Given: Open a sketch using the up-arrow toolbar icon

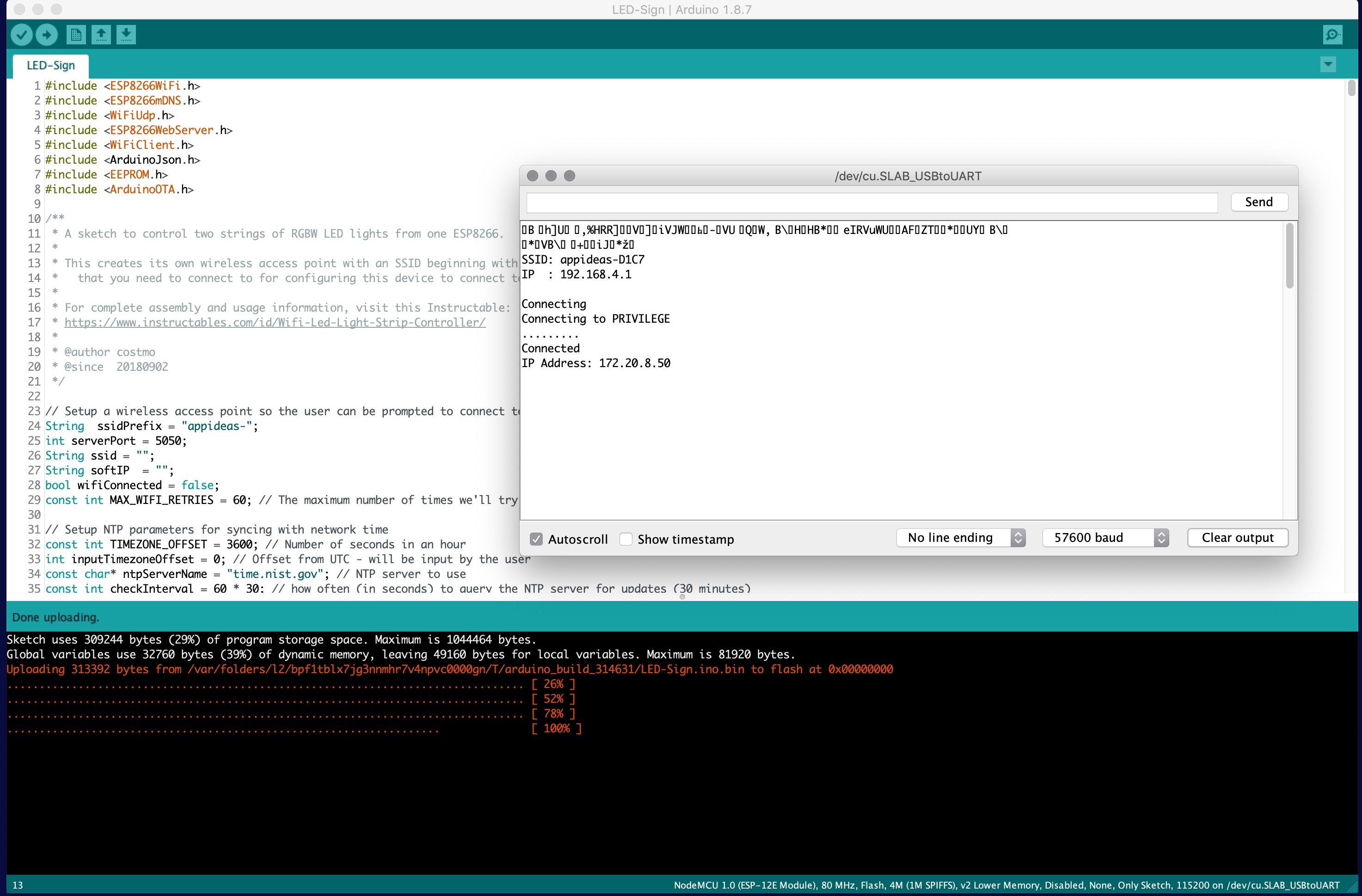Looking at the screenshot, I should tap(101, 34).
